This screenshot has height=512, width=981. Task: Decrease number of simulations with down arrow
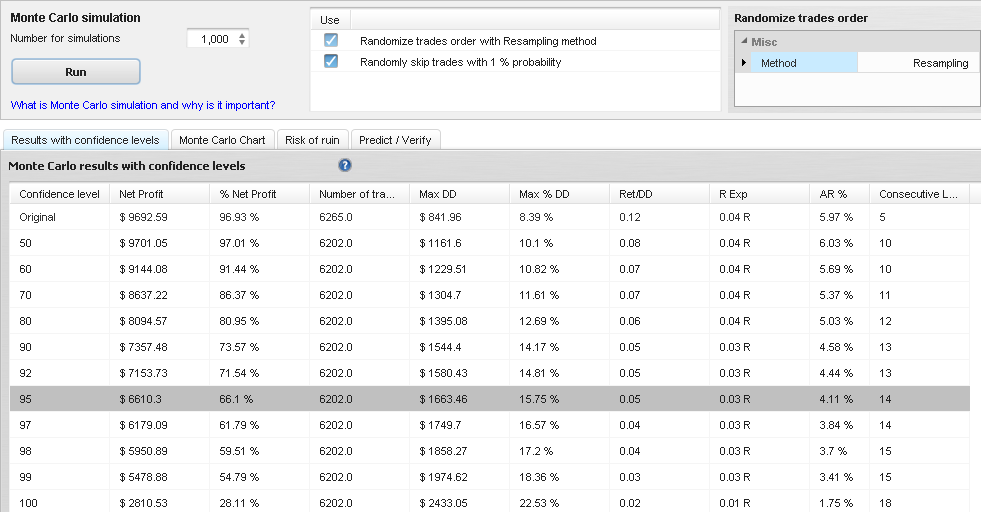[242, 43]
